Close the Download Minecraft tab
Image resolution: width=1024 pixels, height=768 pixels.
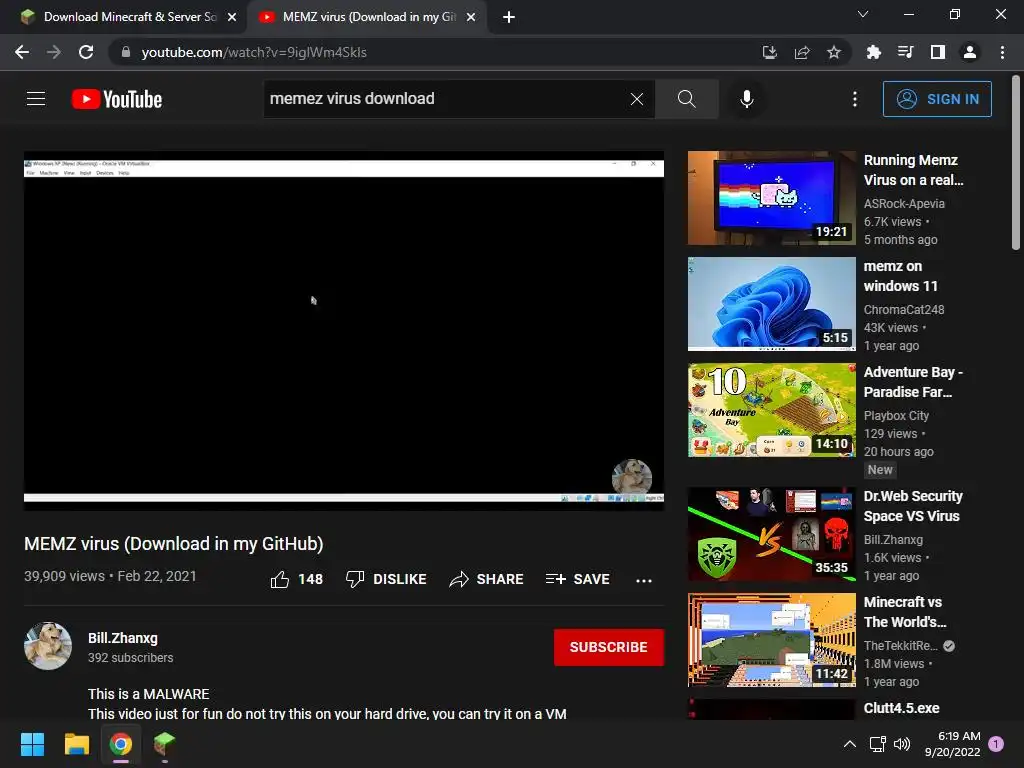click(232, 17)
